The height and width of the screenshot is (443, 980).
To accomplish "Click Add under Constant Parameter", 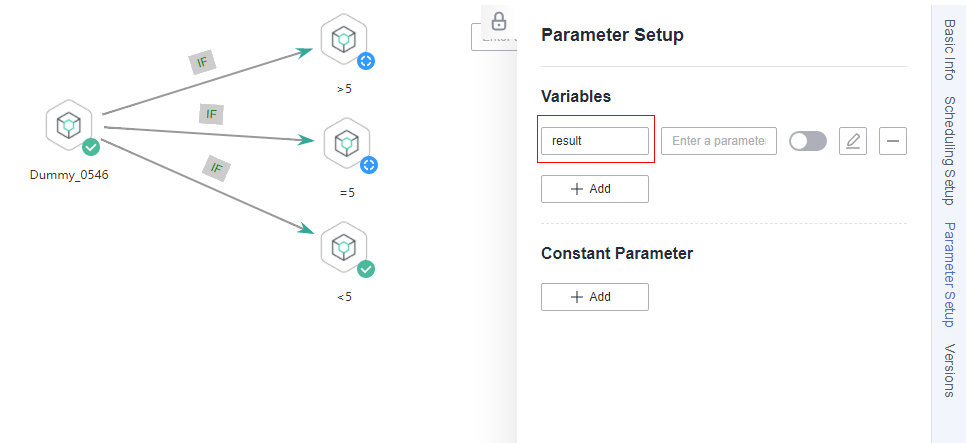I will pos(595,297).
